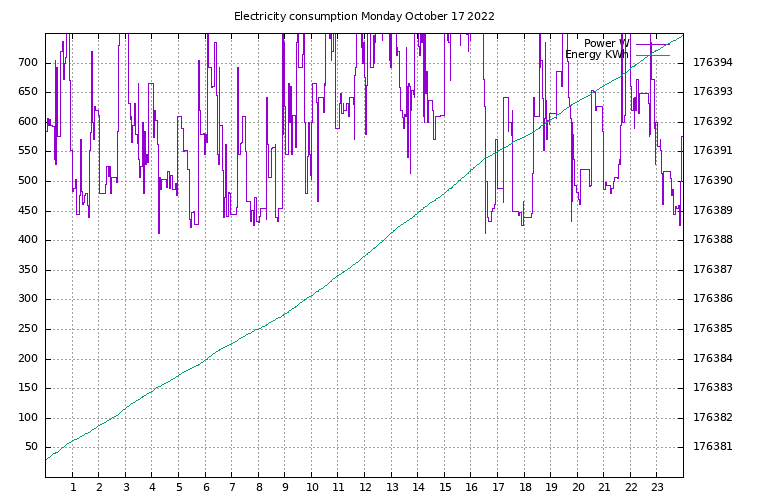Click the green Energy KWh legend line sample

point(653,55)
